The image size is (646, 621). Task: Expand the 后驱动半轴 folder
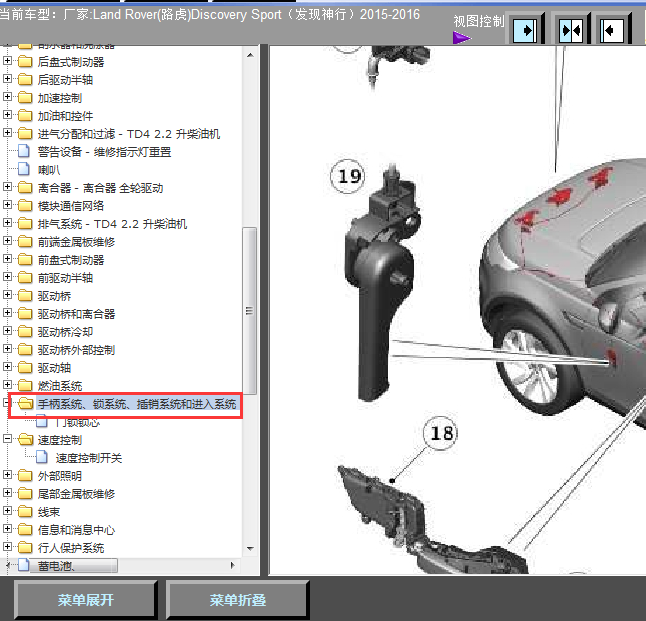tap(7, 78)
